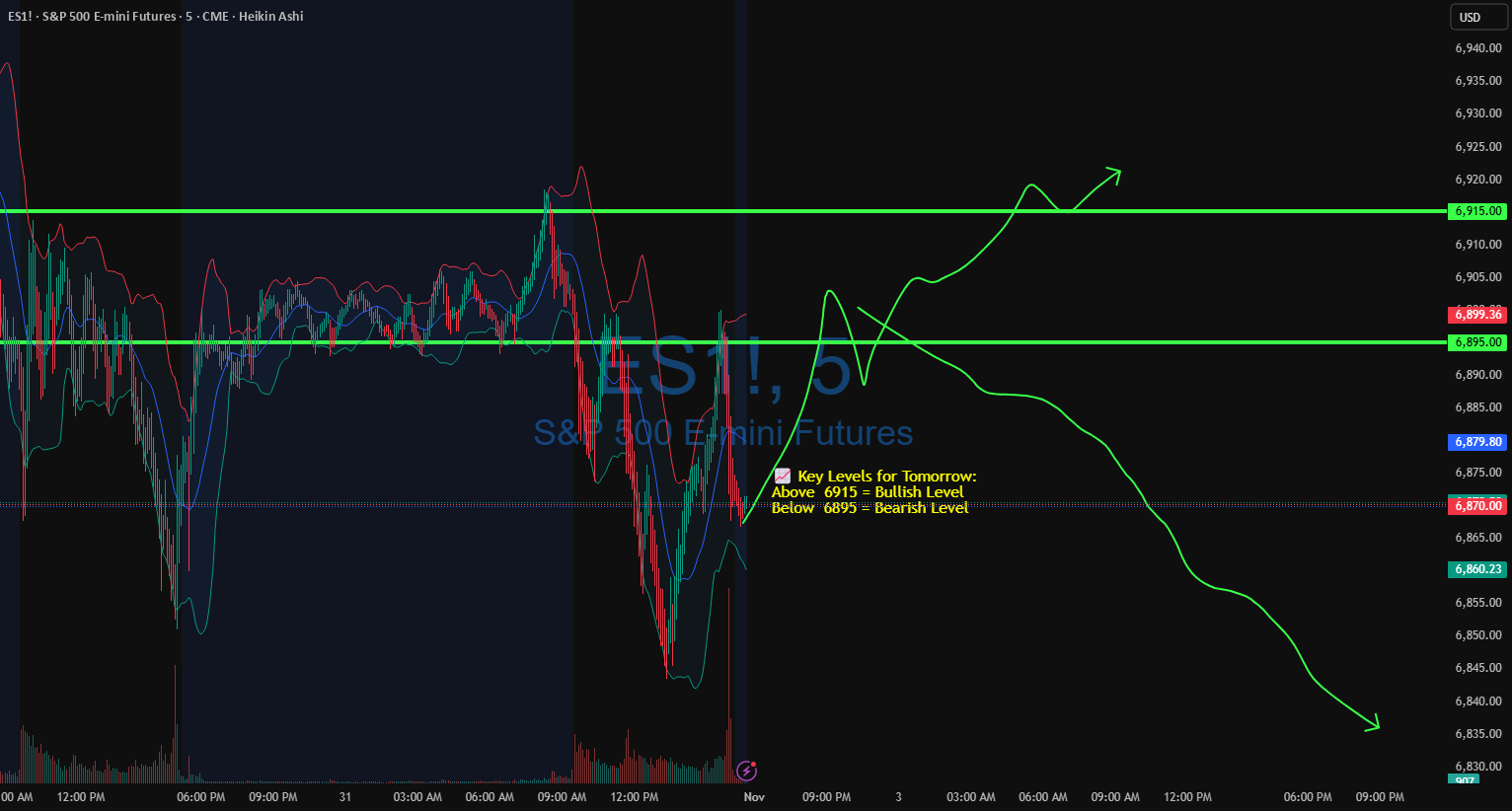Click the bullish path's upward arrowhead
The height and width of the screenshot is (811, 1512).
click(x=1112, y=175)
